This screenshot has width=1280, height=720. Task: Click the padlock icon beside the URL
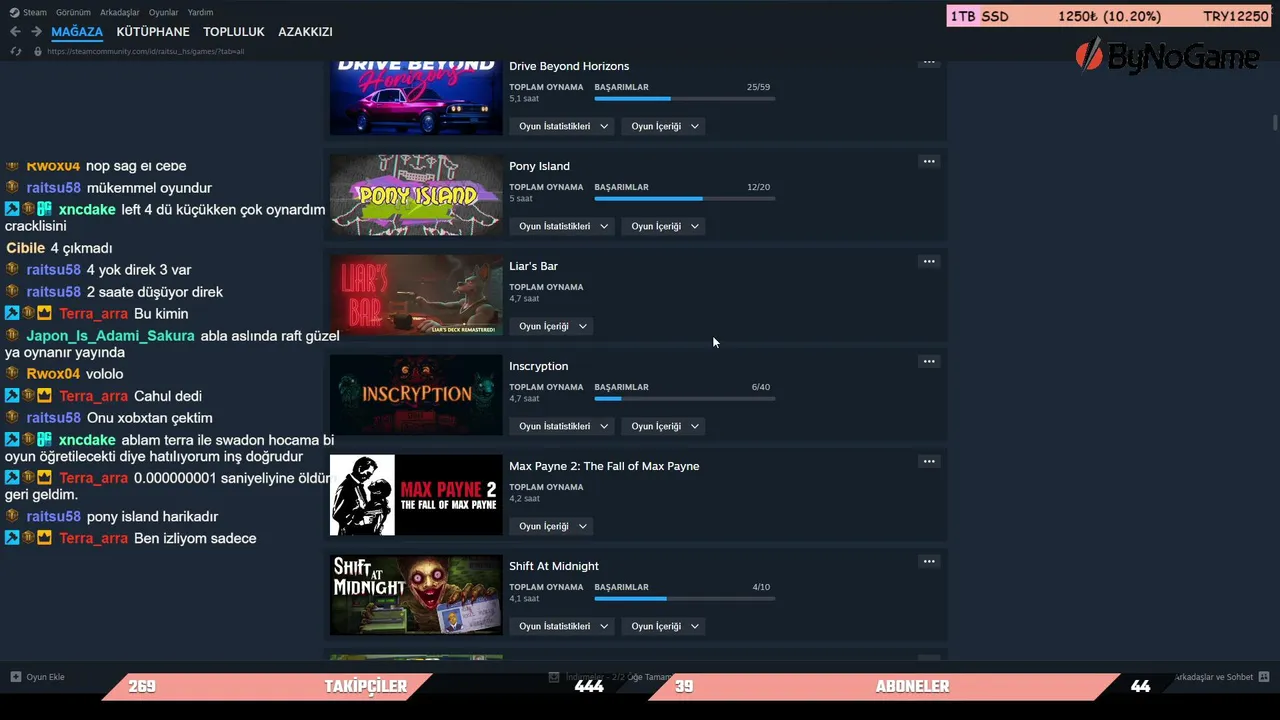click(38, 51)
